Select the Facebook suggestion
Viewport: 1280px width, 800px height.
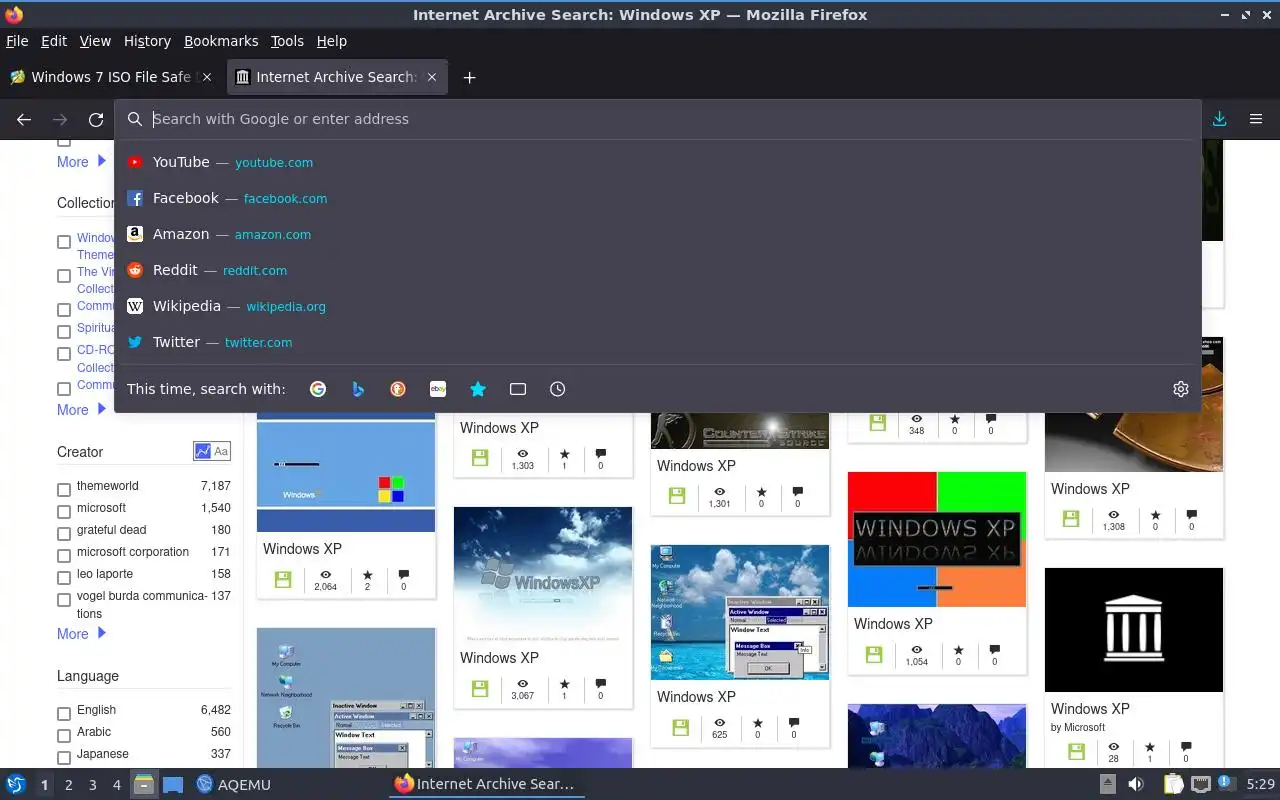658,198
